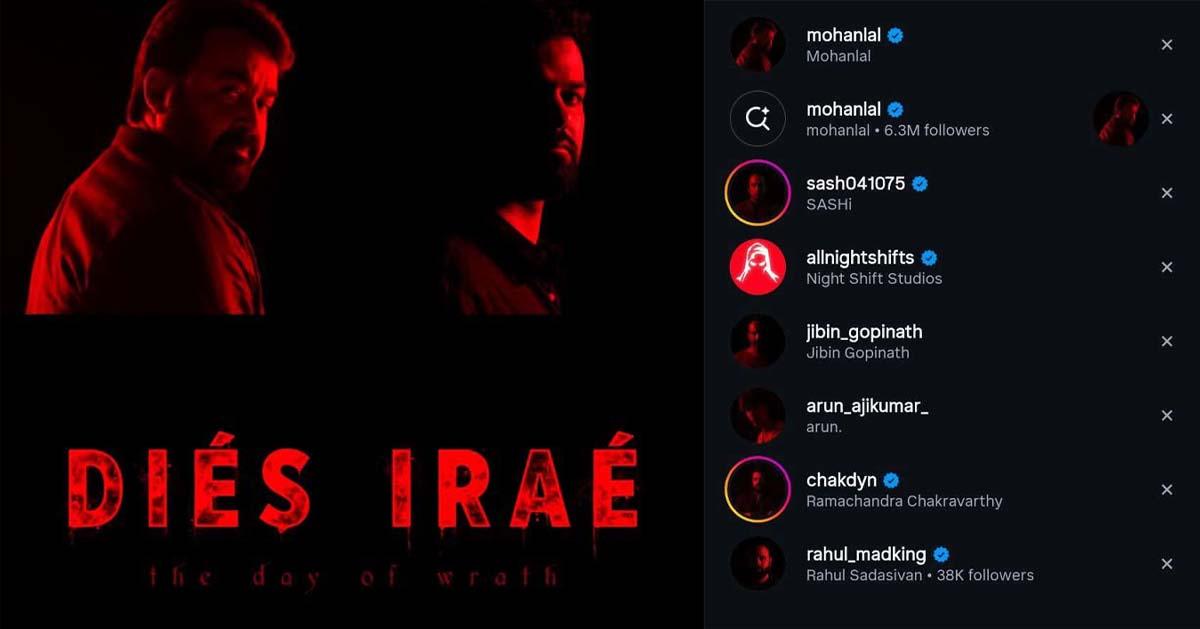This screenshot has height=629, width=1200.
Task: Remove the first Mohanlal entry with X
Action: (1166, 45)
